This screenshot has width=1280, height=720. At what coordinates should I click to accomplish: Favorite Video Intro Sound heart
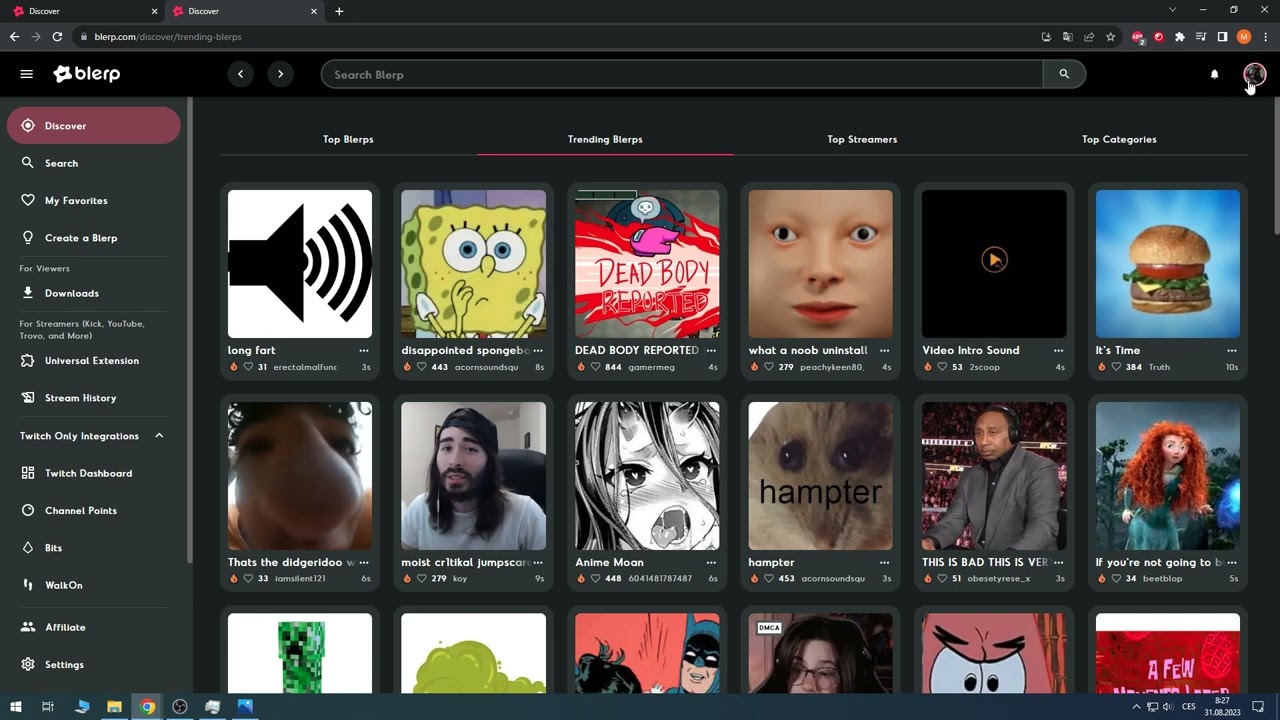pyautogui.click(x=942, y=367)
